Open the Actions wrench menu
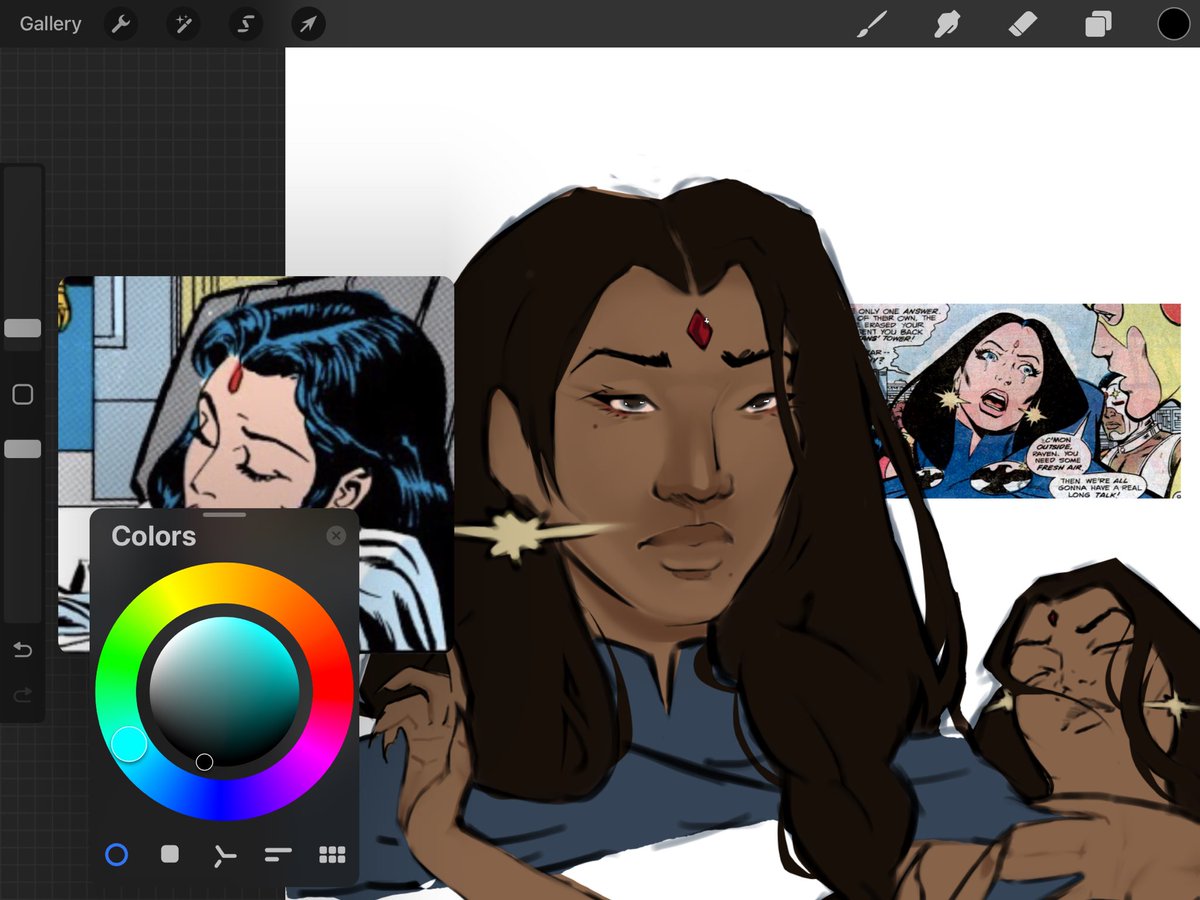Image resolution: width=1200 pixels, height=900 pixels. coord(121,24)
